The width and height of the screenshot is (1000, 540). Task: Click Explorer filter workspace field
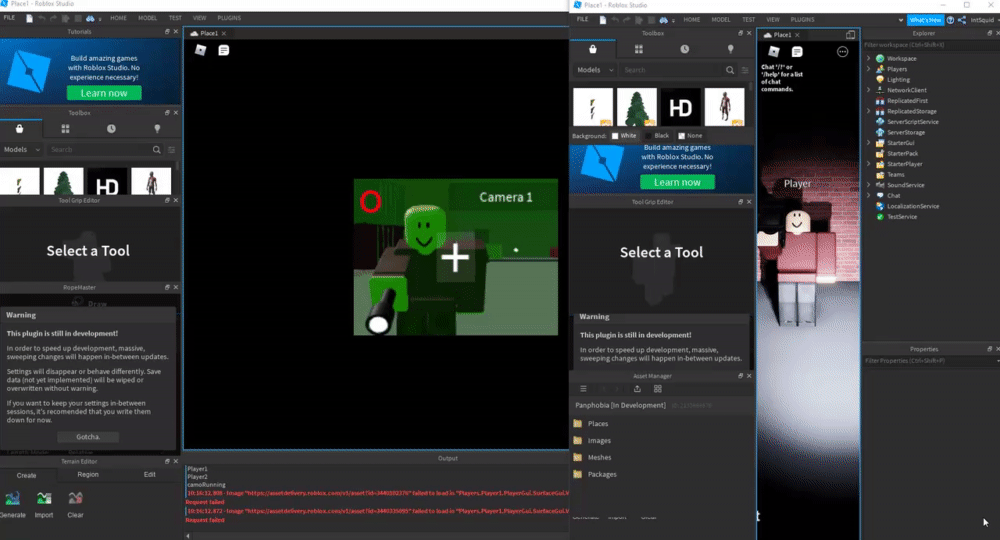point(929,45)
